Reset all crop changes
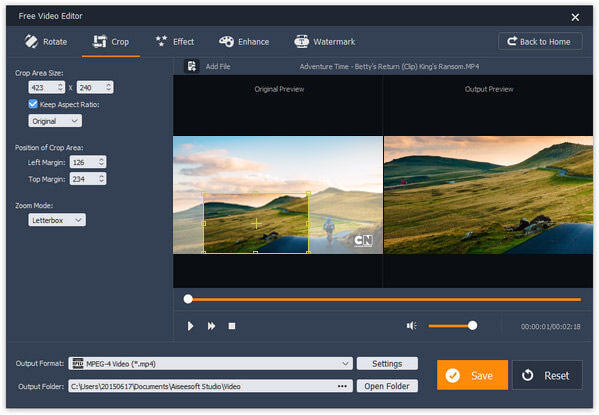Screen dimensions: 599x415 pos(547,375)
